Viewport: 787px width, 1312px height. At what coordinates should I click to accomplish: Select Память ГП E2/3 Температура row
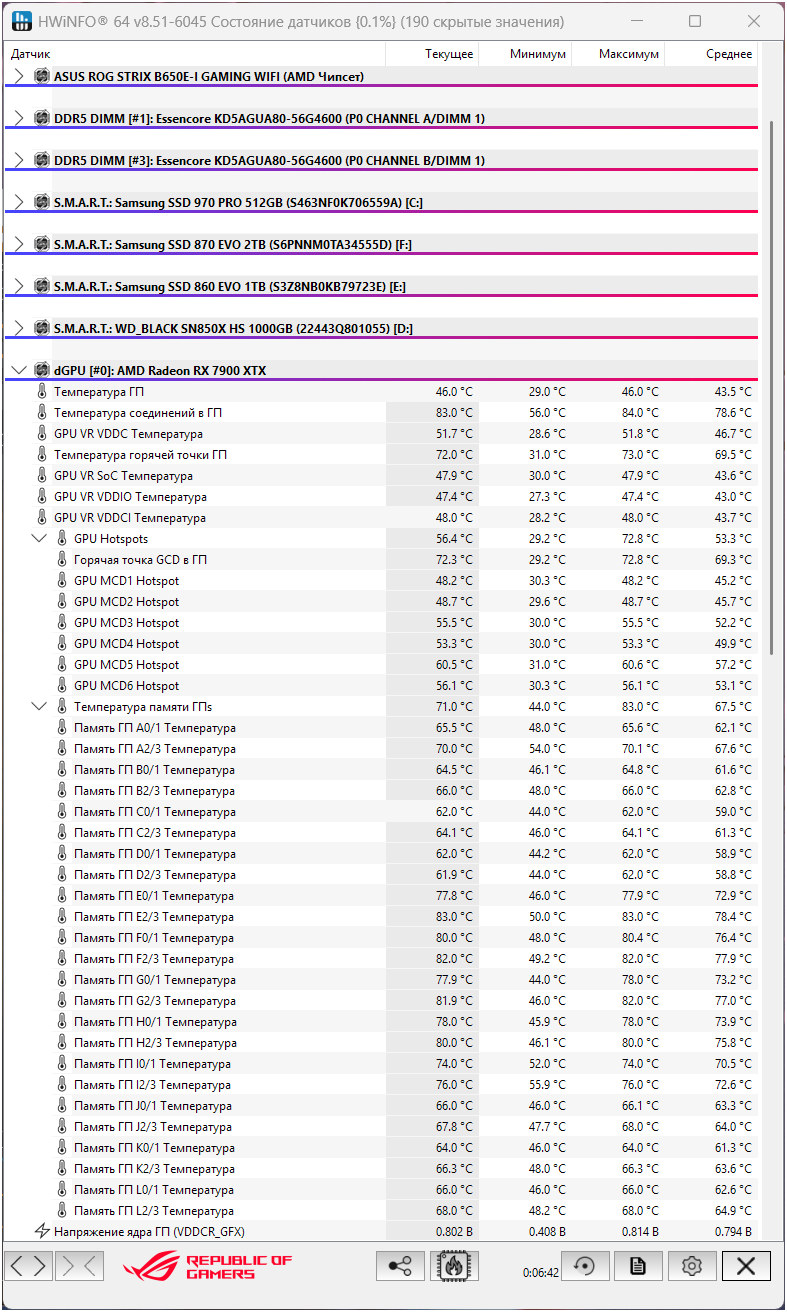click(381, 917)
